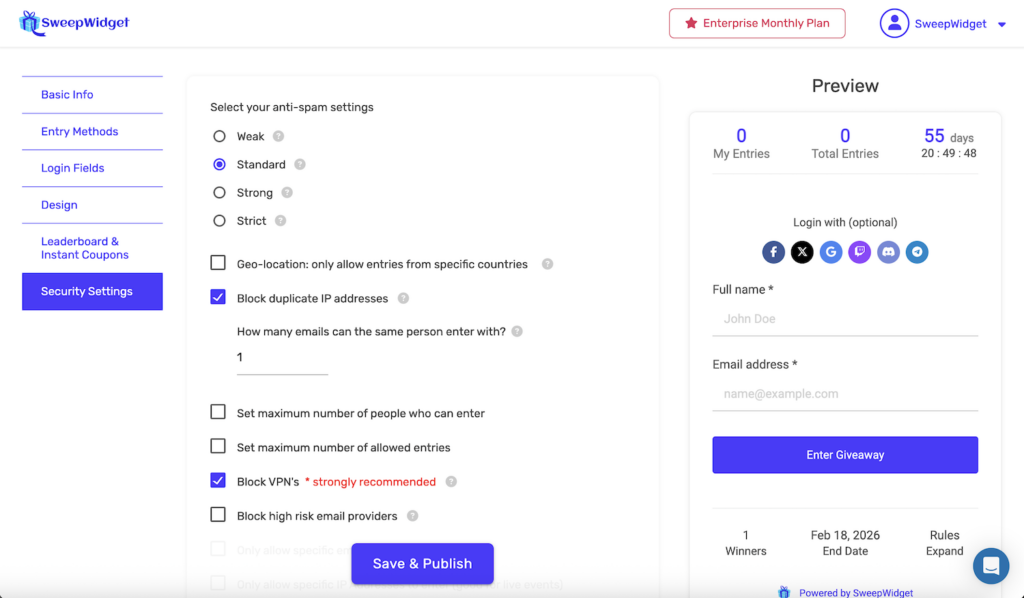Open the Design settings section

point(59,204)
